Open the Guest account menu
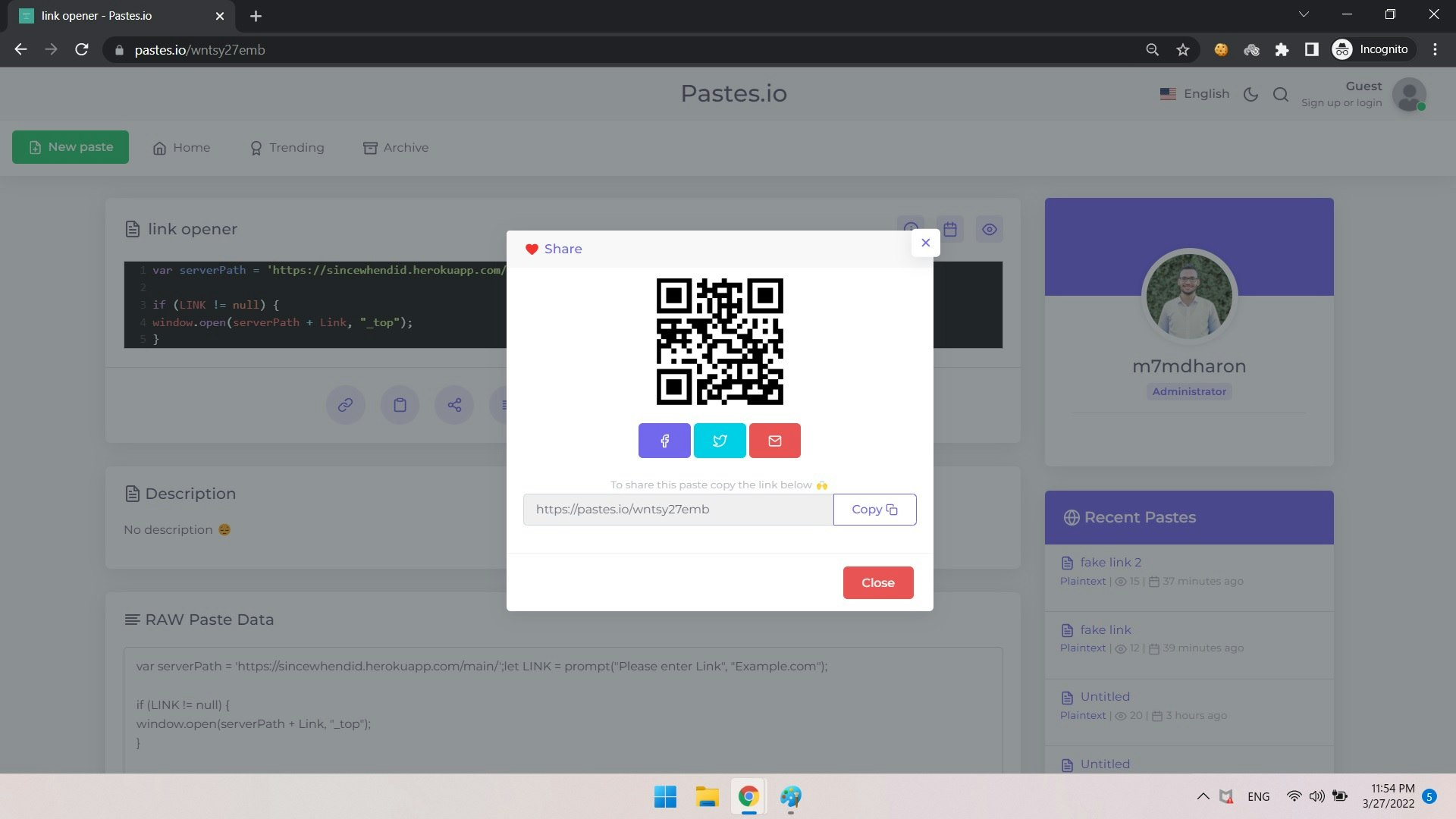Viewport: 1456px width, 819px height. (x=1409, y=95)
